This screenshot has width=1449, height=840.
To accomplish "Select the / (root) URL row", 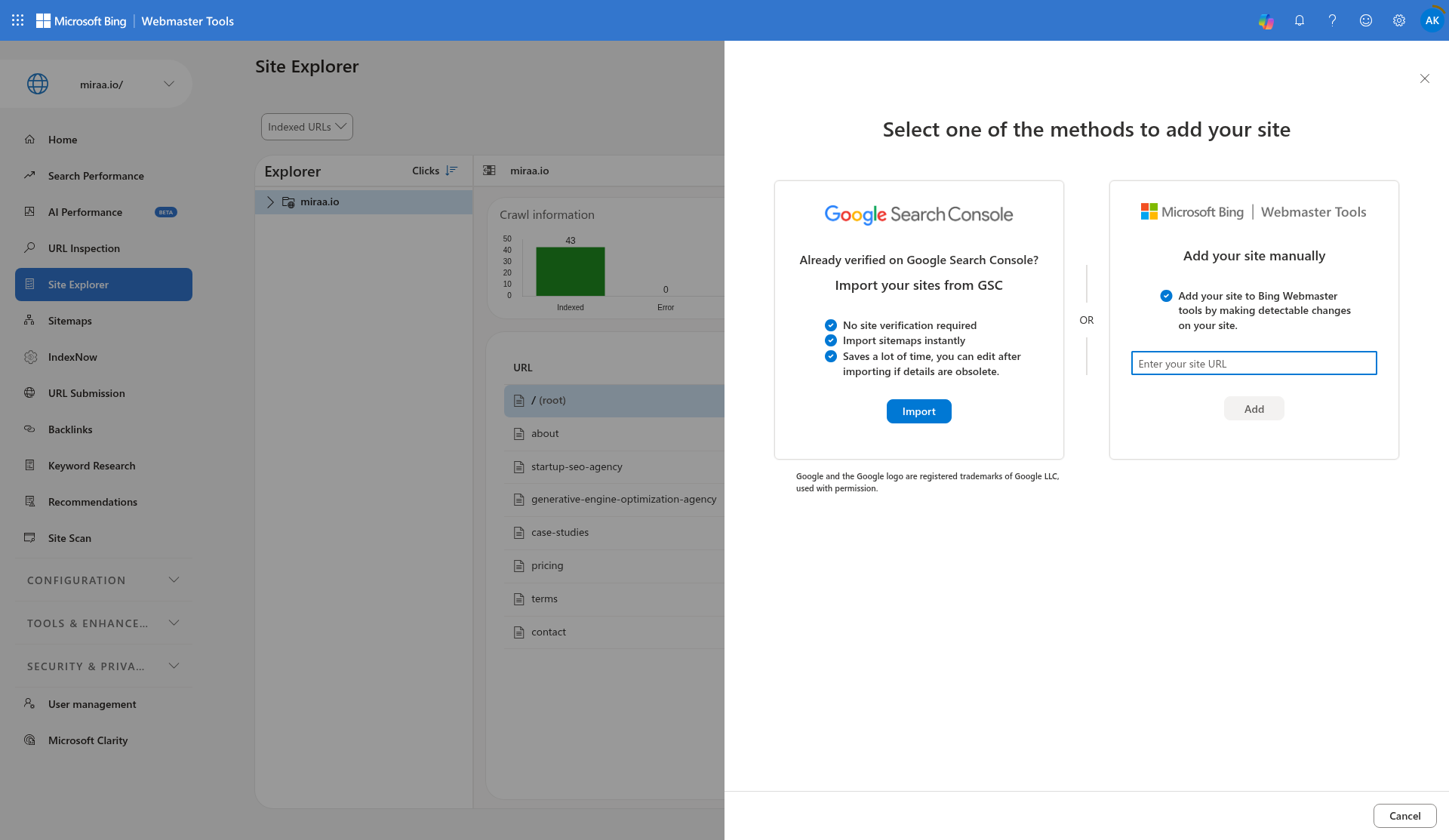I will (x=614, y=401).
